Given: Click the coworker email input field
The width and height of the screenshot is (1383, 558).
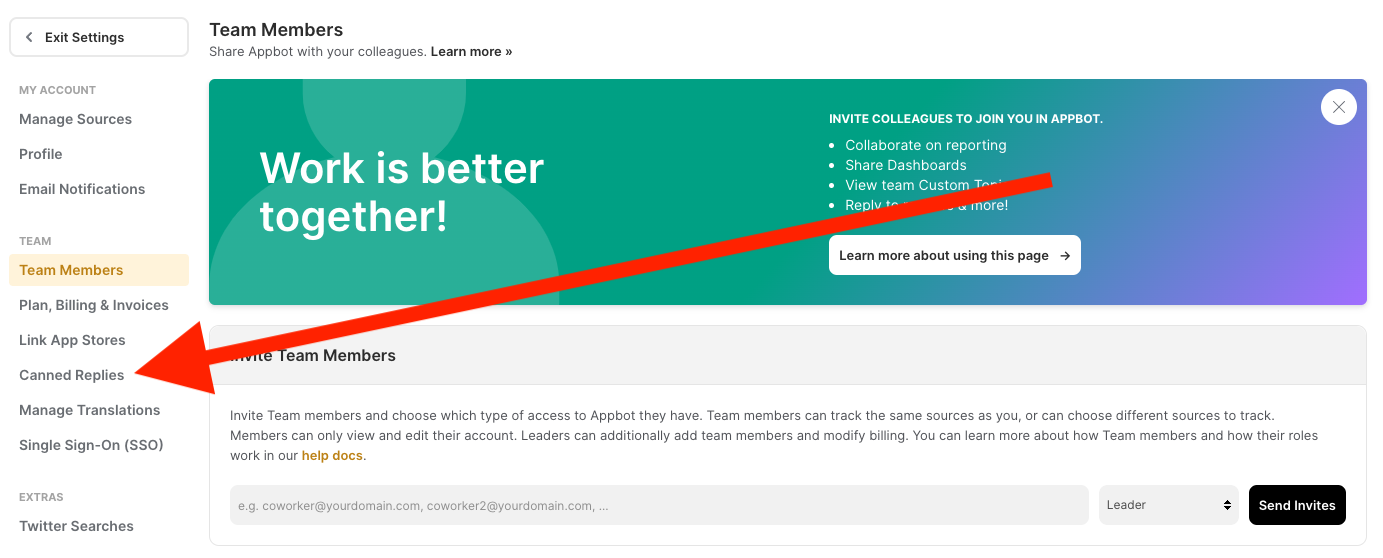Looking at the screenshot, I should [659, 505].
